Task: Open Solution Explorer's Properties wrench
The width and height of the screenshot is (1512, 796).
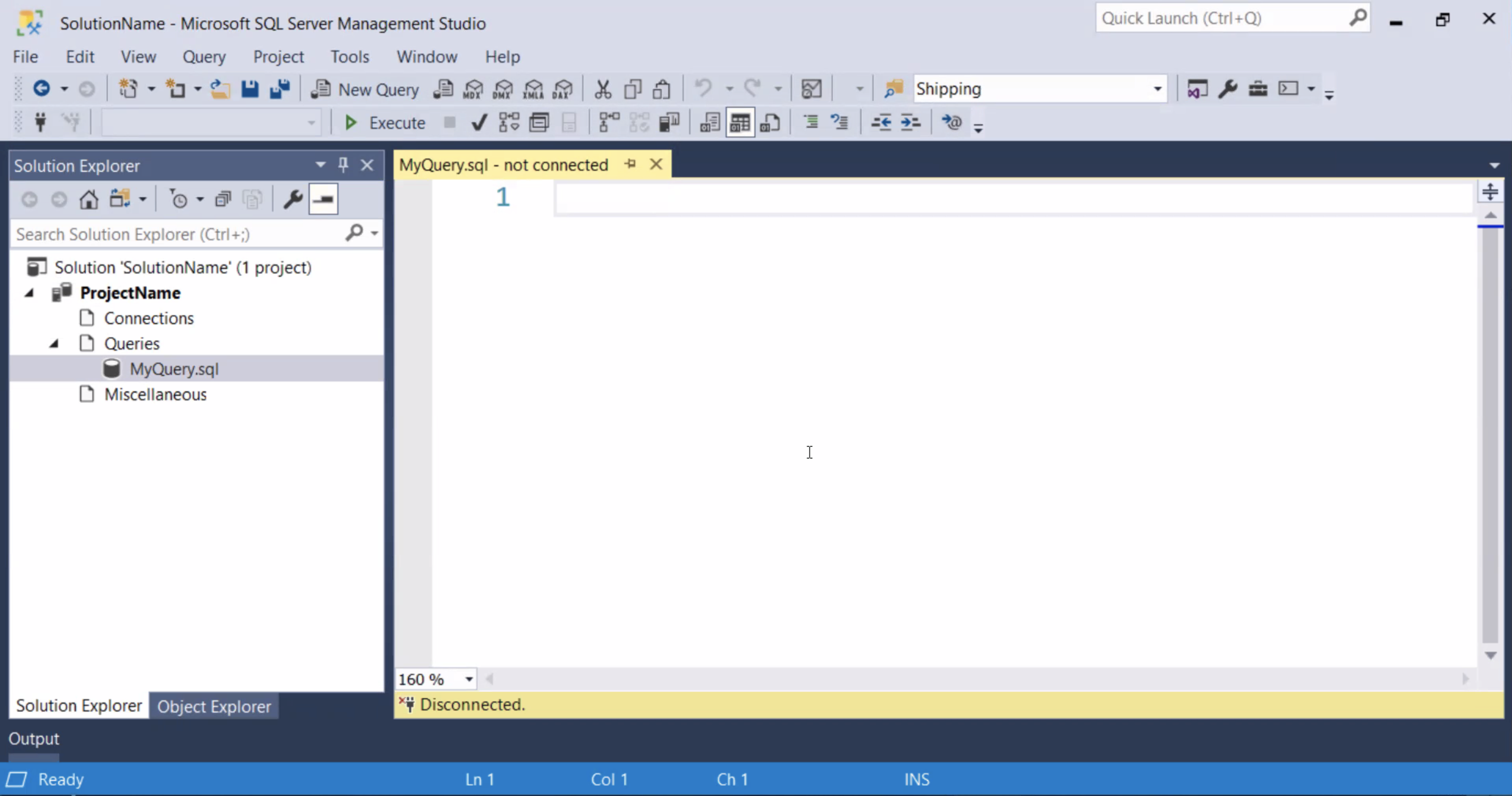Action: [293, 199]
